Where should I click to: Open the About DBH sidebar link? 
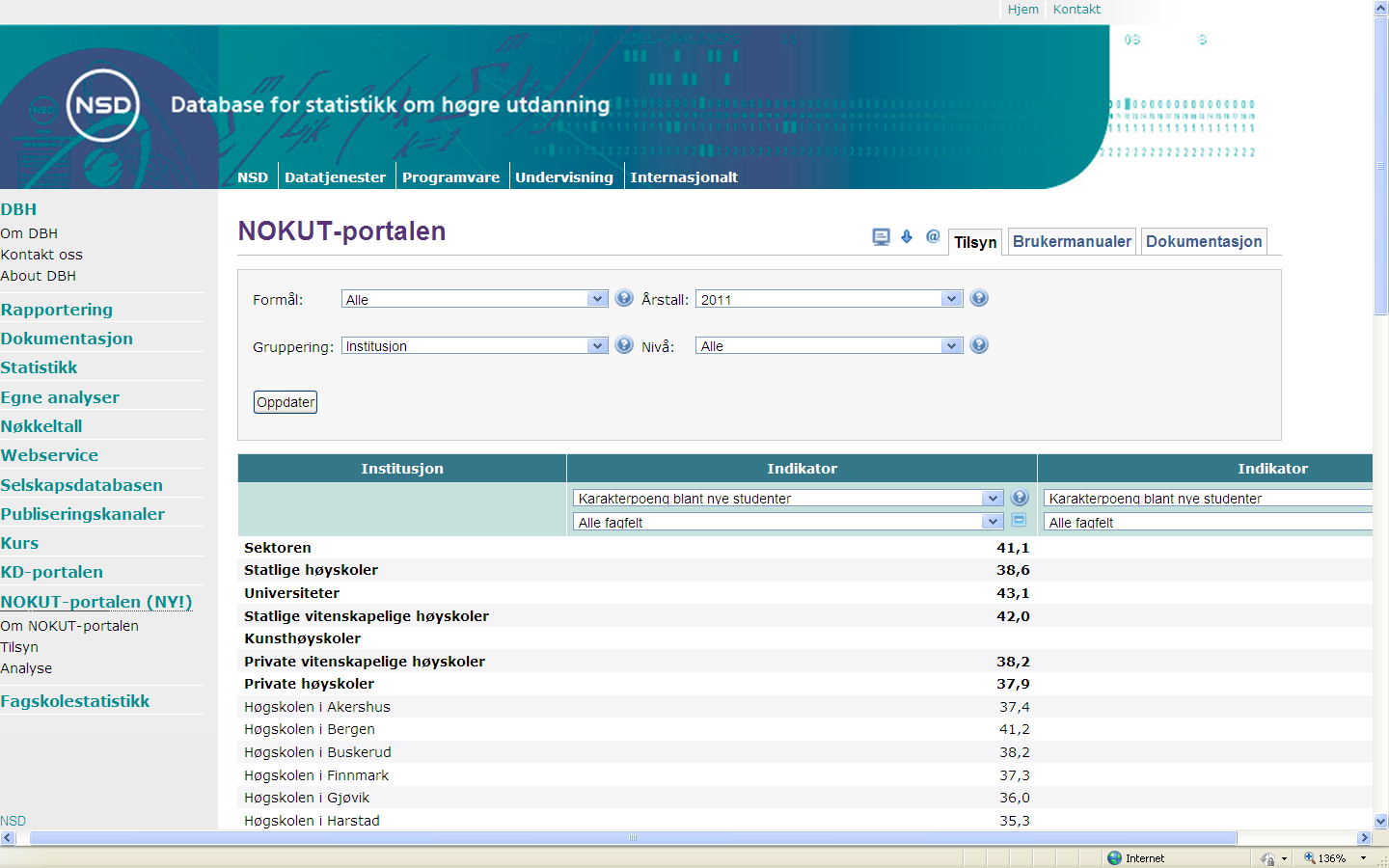click(x=39, y=276)
